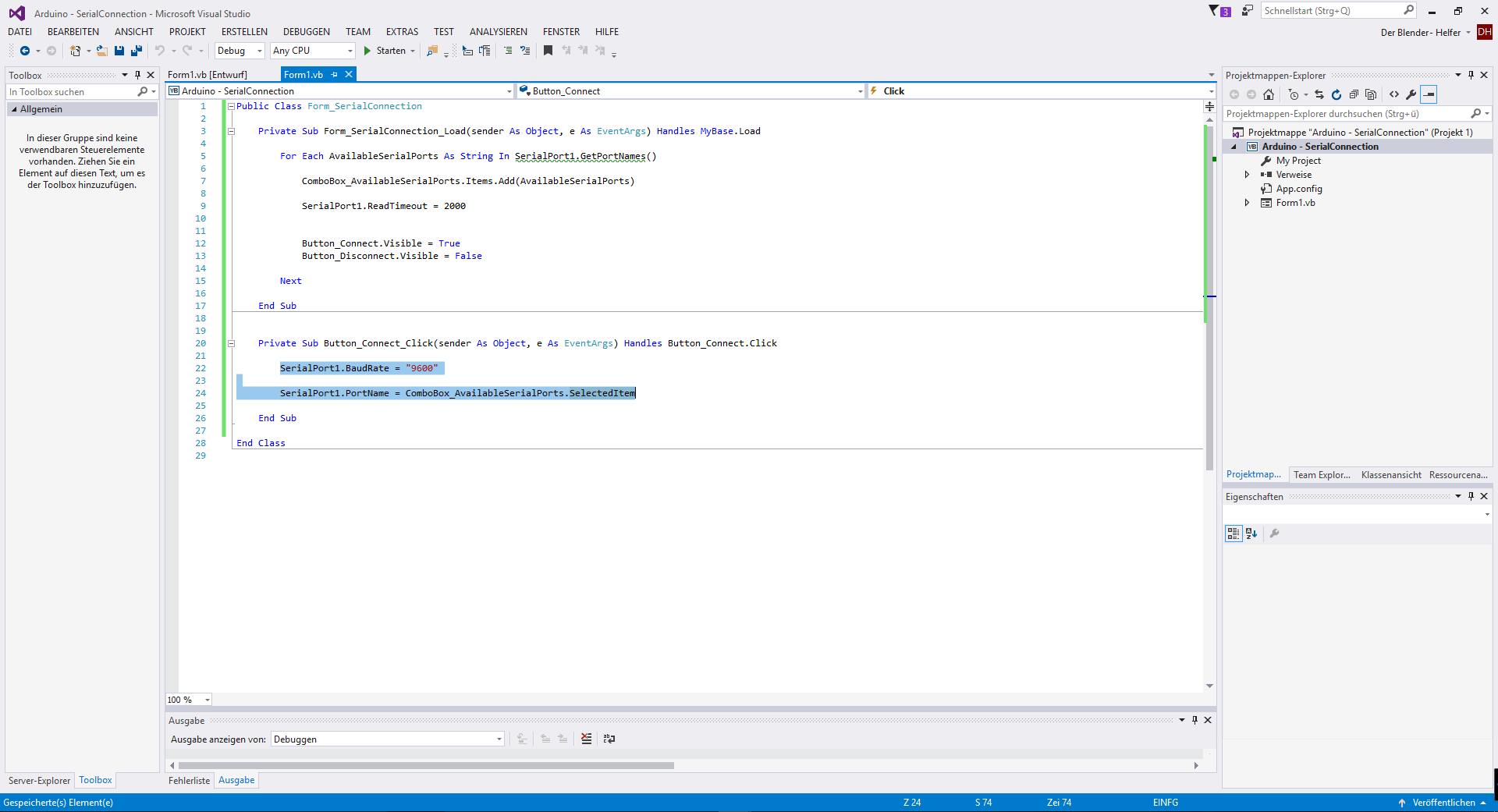The height and width of the screenshot is (812, 1498).
Task: Open the editor zoom level selector showing 100%
Action: pos(187,700)
